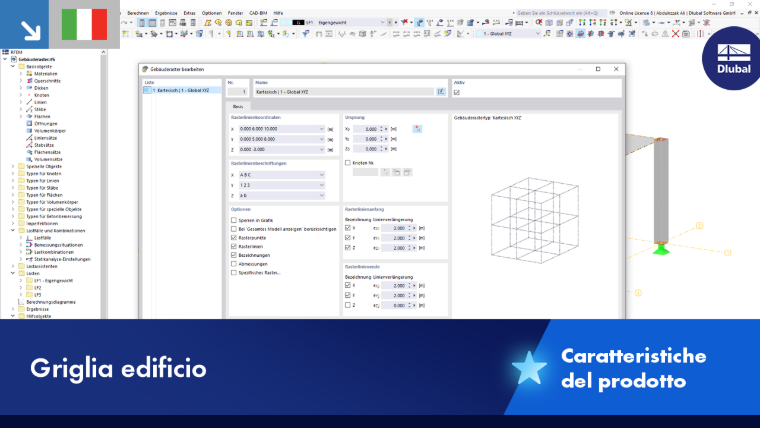
Task: Open the Berechnen menu
Action: click(138, 13)
